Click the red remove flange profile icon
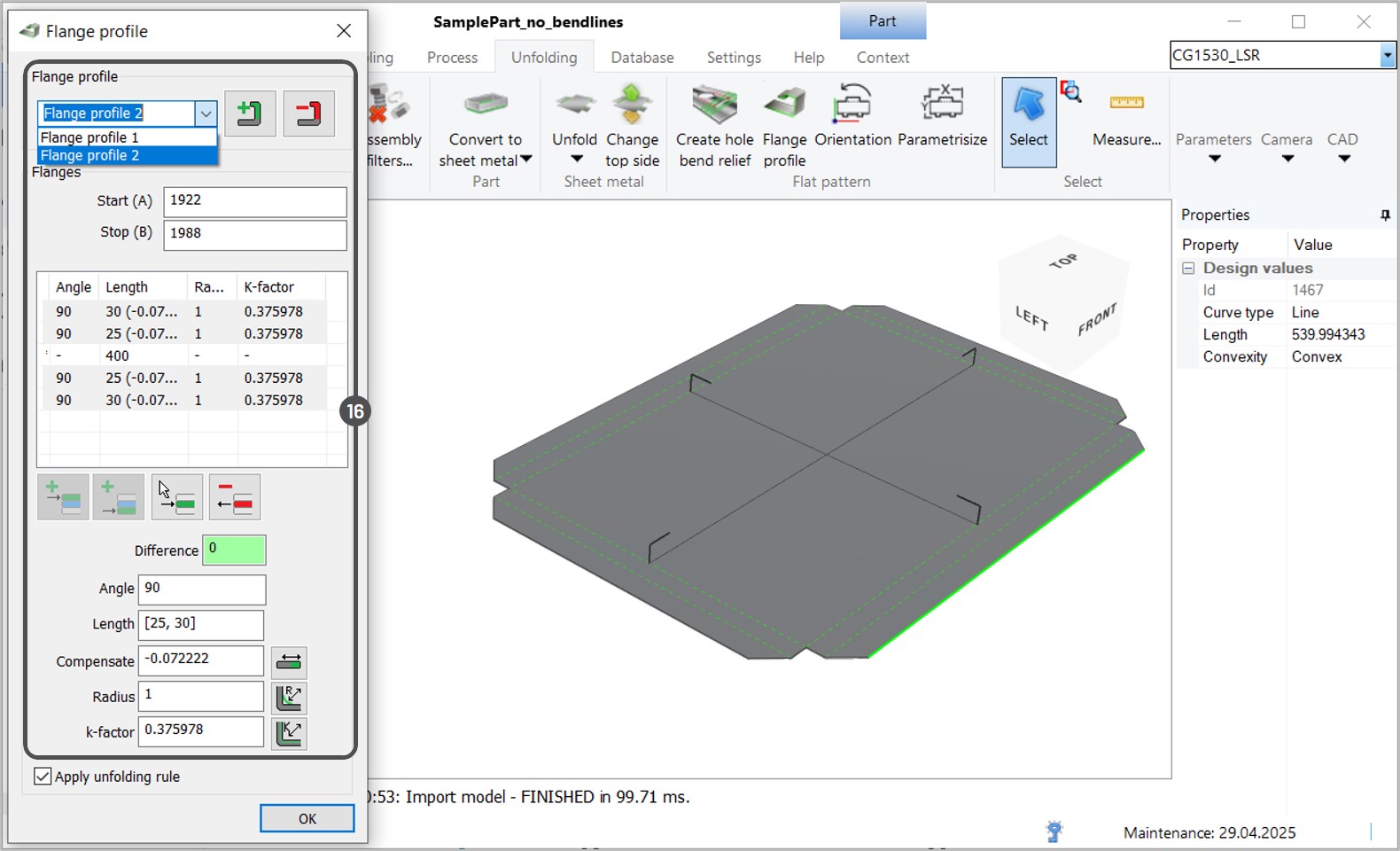 pyautogui.click(x=308, y=113)
